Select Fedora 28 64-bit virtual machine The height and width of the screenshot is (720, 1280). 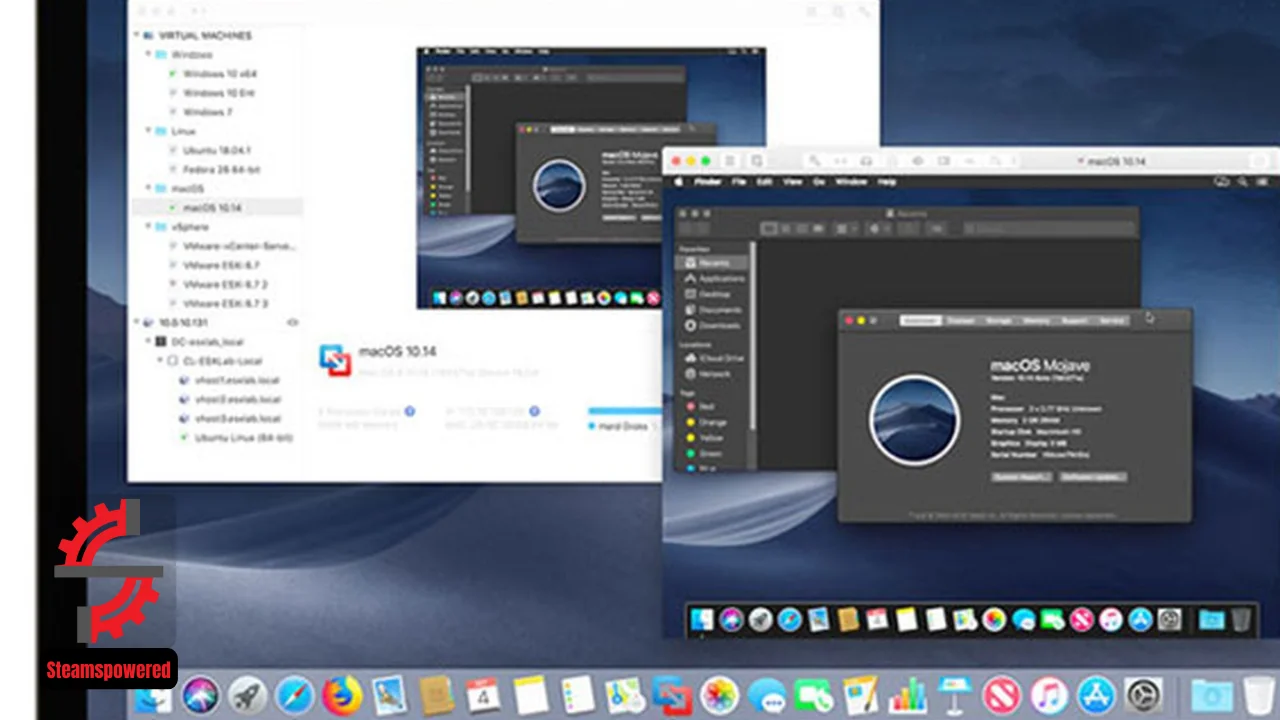[x=220, y=169]
